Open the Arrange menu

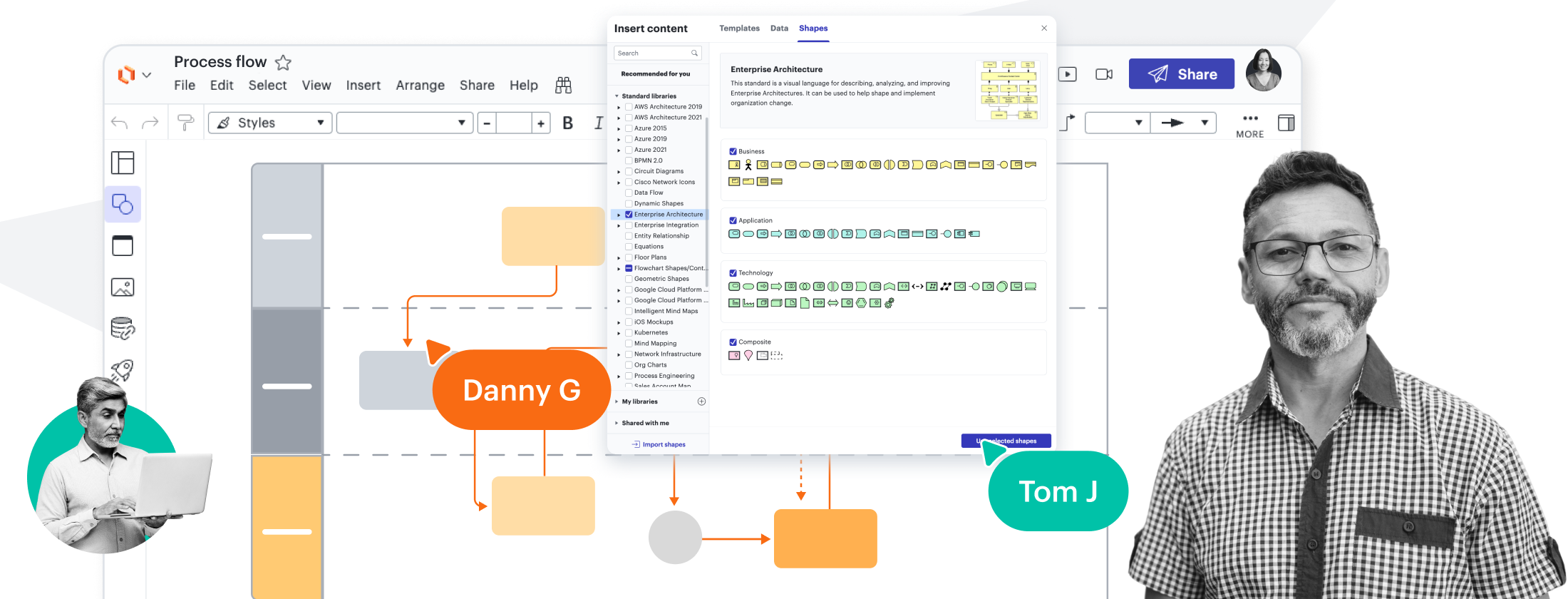pos(420,86)
